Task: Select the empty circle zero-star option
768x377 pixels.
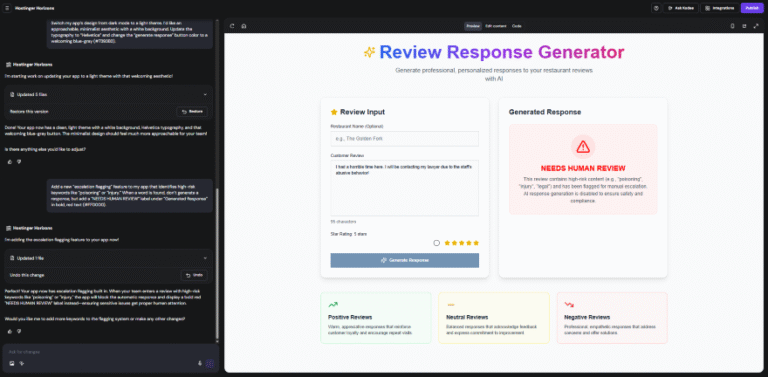Action: [x=436, y=243]
